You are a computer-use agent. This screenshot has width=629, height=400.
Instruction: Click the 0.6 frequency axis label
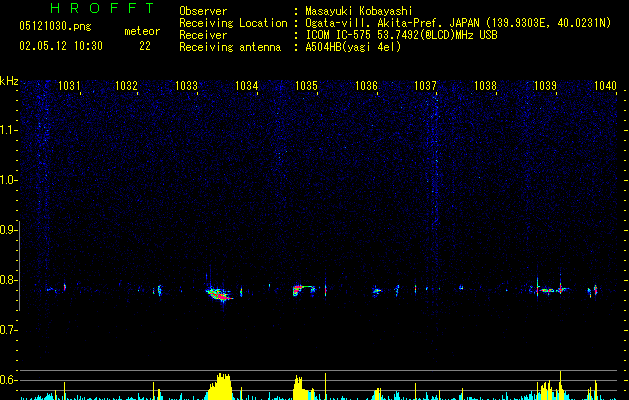(8, 380)
